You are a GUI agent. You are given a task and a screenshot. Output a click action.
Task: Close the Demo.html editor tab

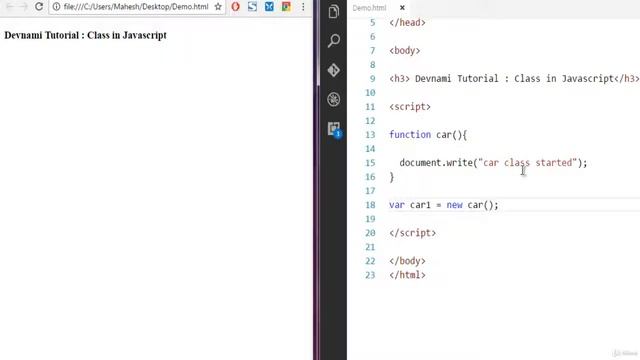[x=402, y=8]
